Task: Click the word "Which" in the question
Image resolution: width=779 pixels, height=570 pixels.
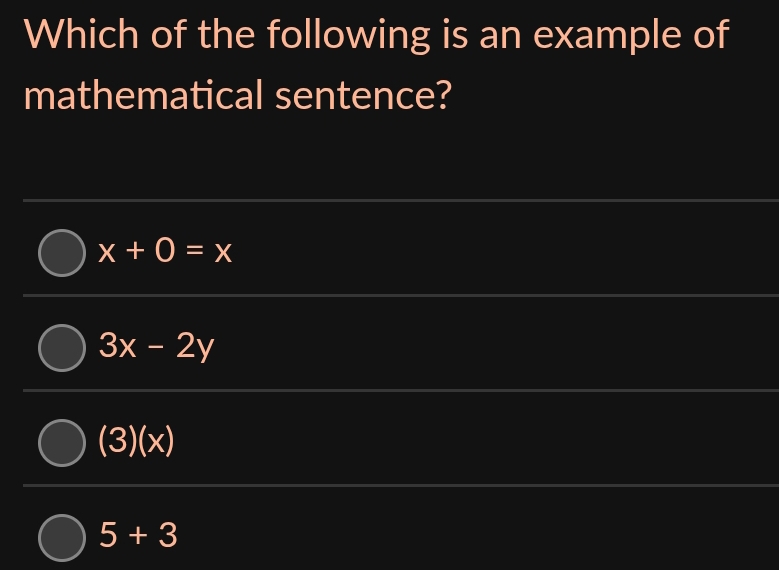Action: [x=81, y=34]
